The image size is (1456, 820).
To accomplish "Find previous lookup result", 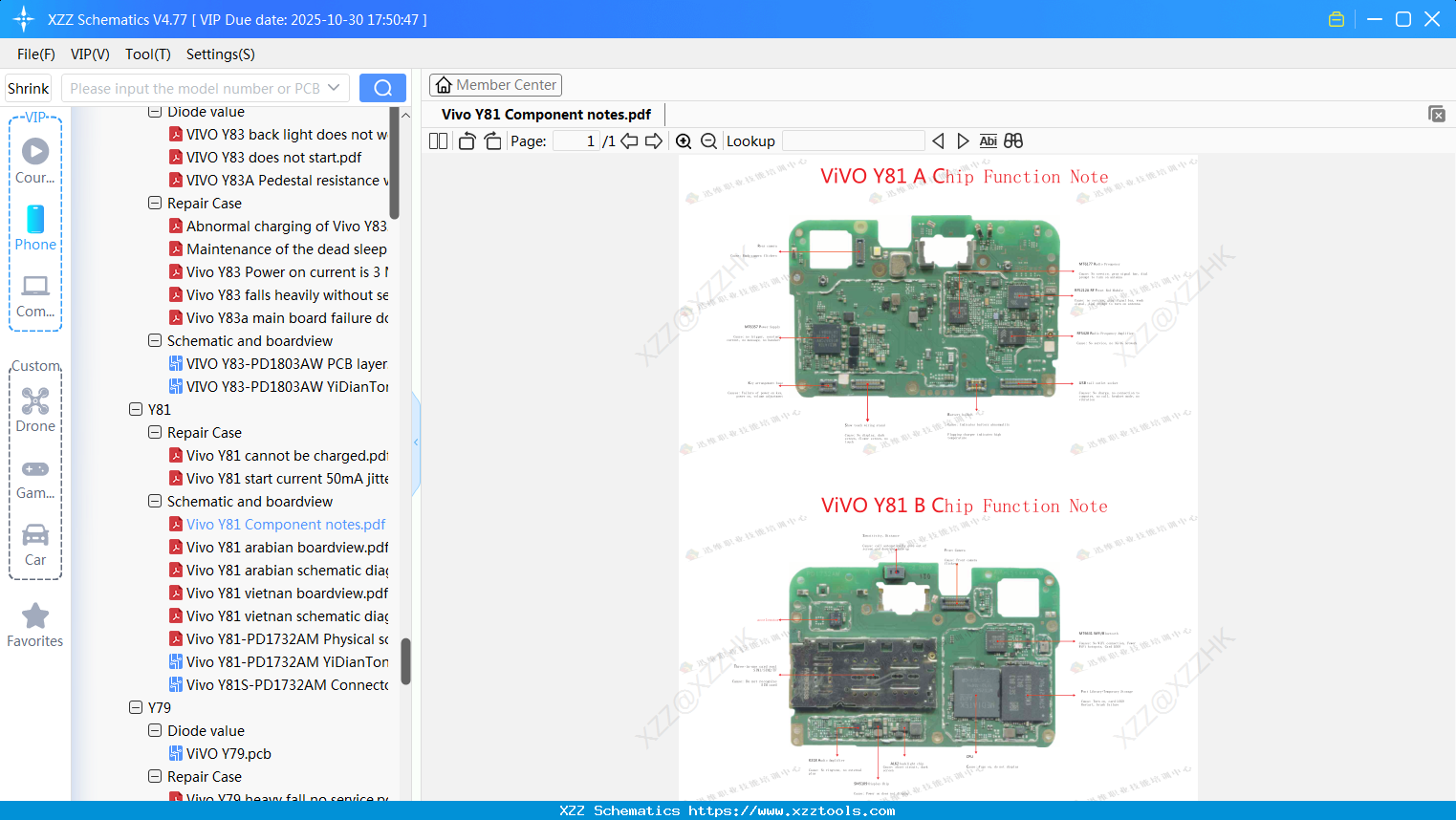I will point(938,141).
